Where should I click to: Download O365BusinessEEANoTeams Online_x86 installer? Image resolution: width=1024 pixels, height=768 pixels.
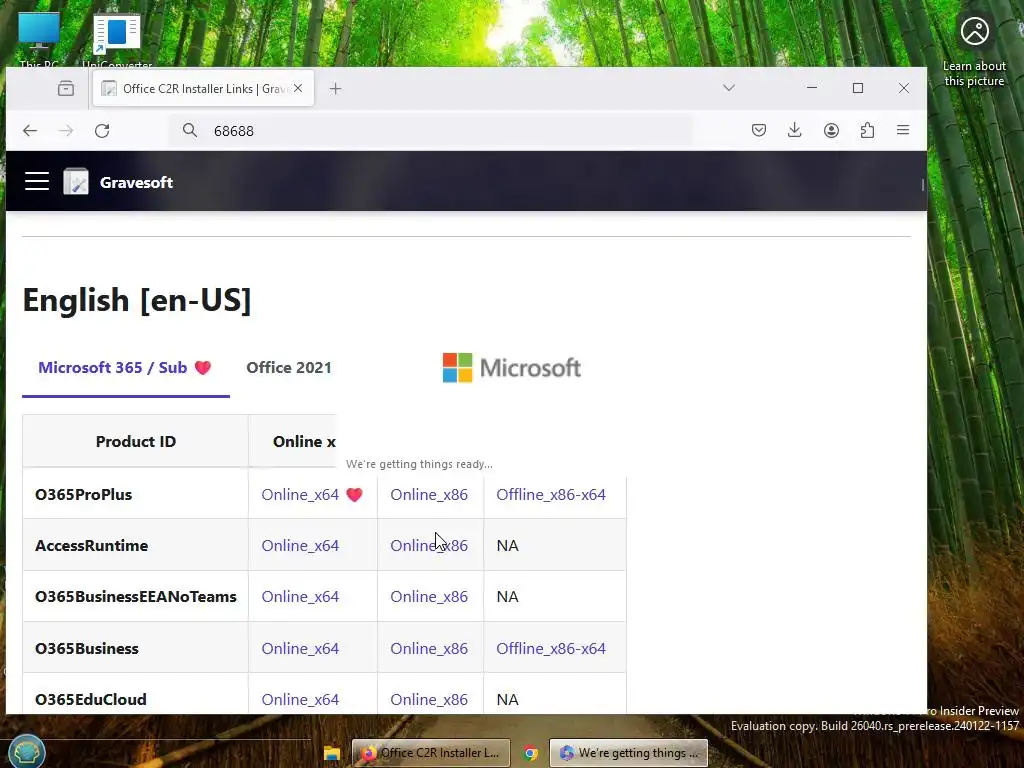click(429, 596)
